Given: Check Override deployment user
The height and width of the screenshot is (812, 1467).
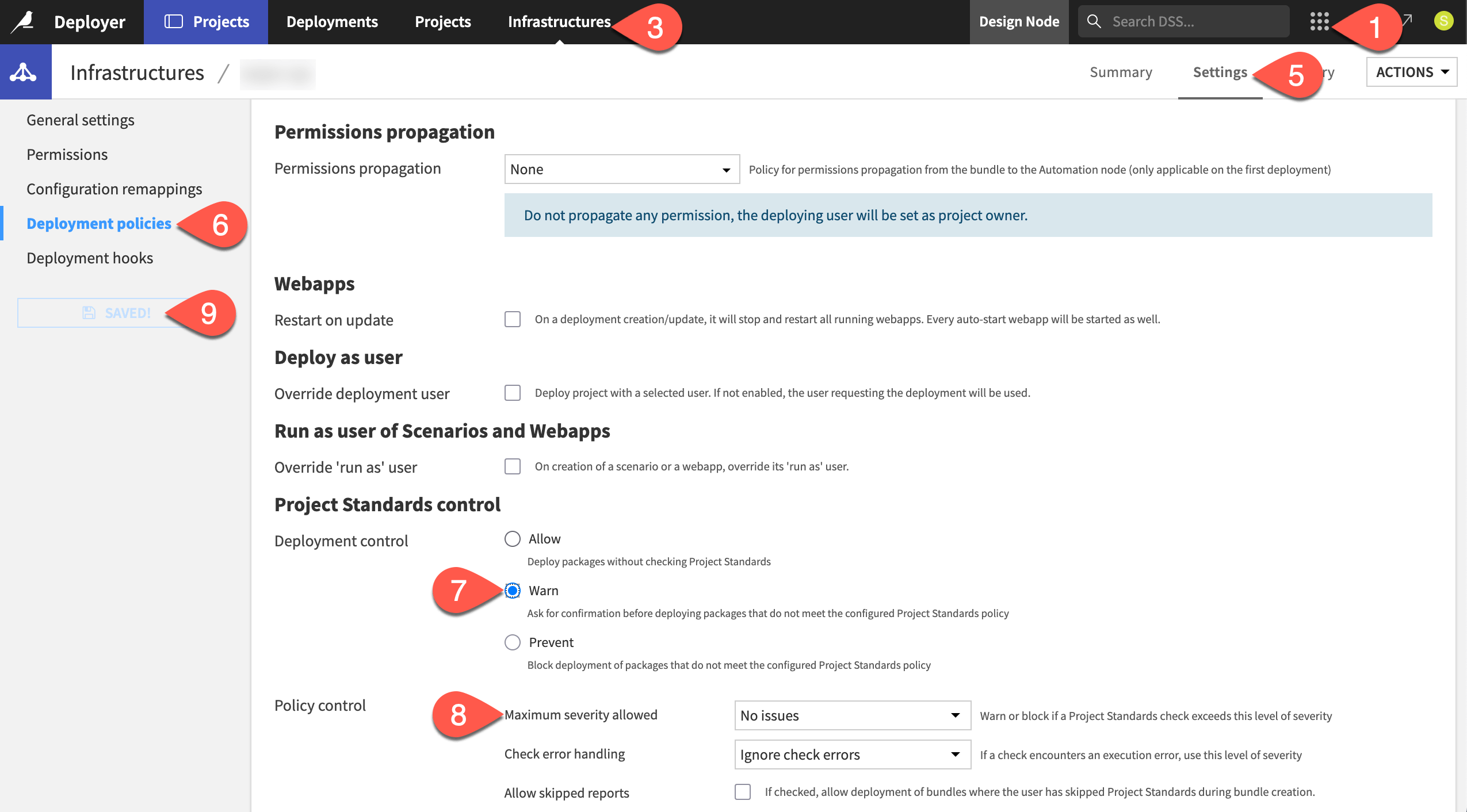Looking at the screenshot, I should click(x=512, y=393).
